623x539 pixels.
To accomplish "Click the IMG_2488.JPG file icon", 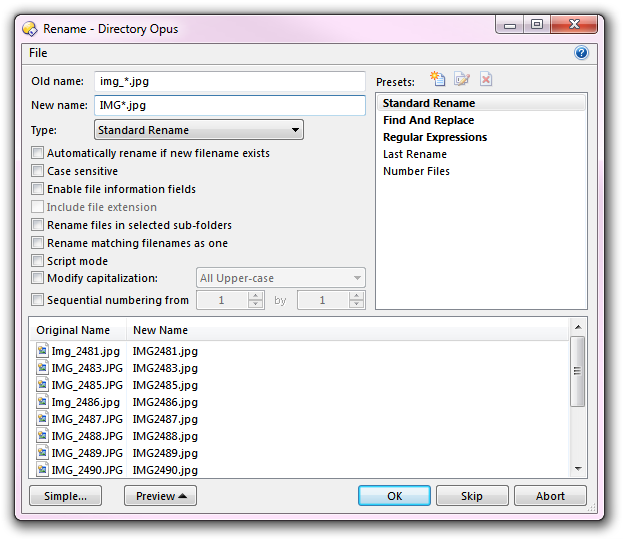I will 42,436.
